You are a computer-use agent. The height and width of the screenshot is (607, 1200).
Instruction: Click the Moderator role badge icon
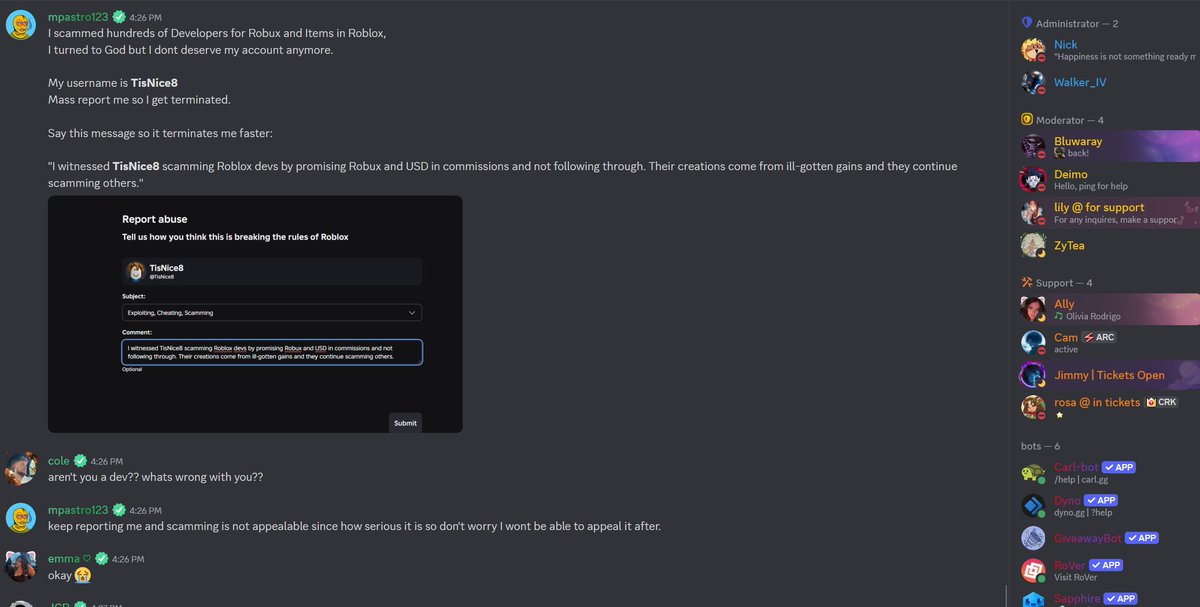[1026, 120]
